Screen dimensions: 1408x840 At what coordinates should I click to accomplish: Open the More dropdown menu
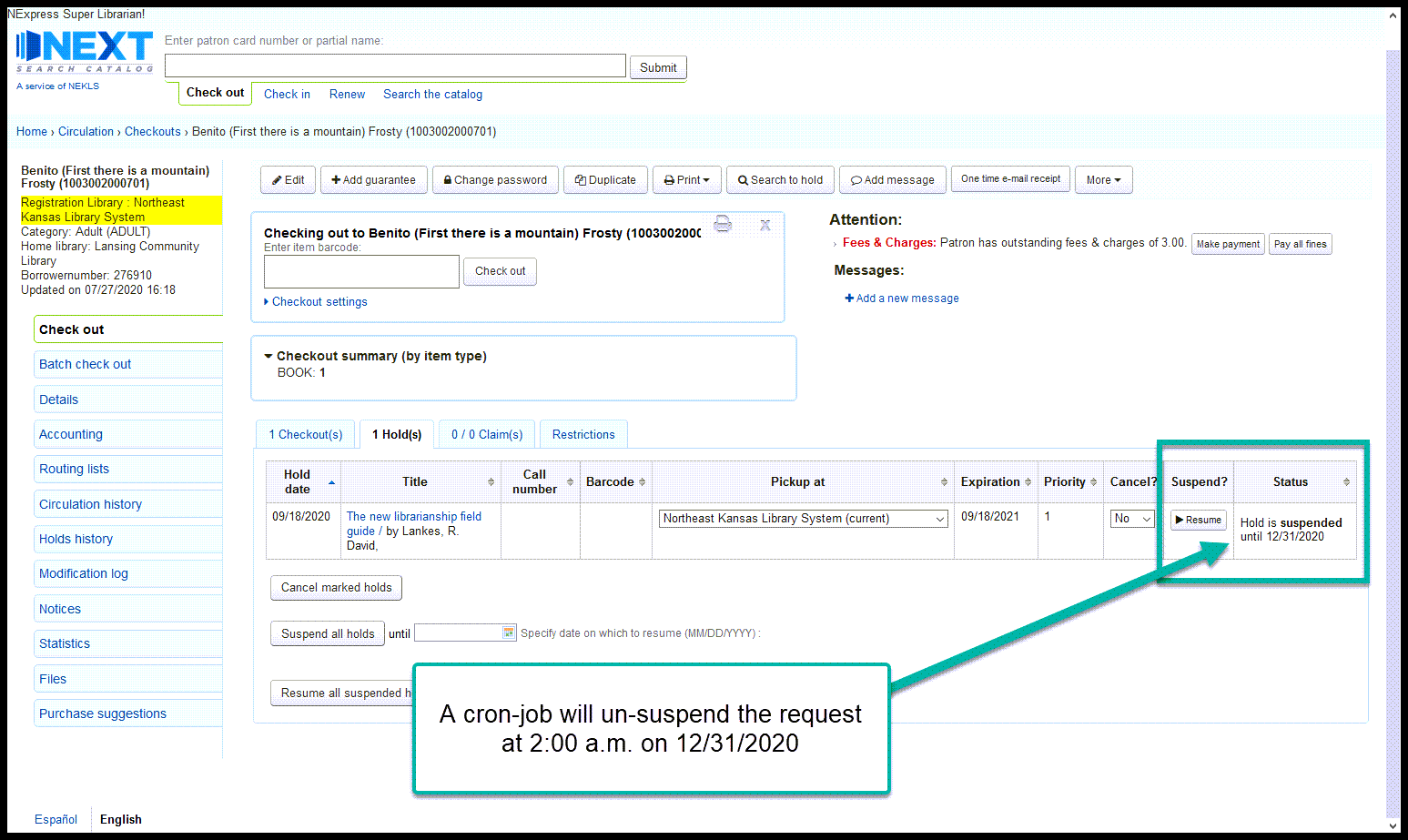point(1103,180)
